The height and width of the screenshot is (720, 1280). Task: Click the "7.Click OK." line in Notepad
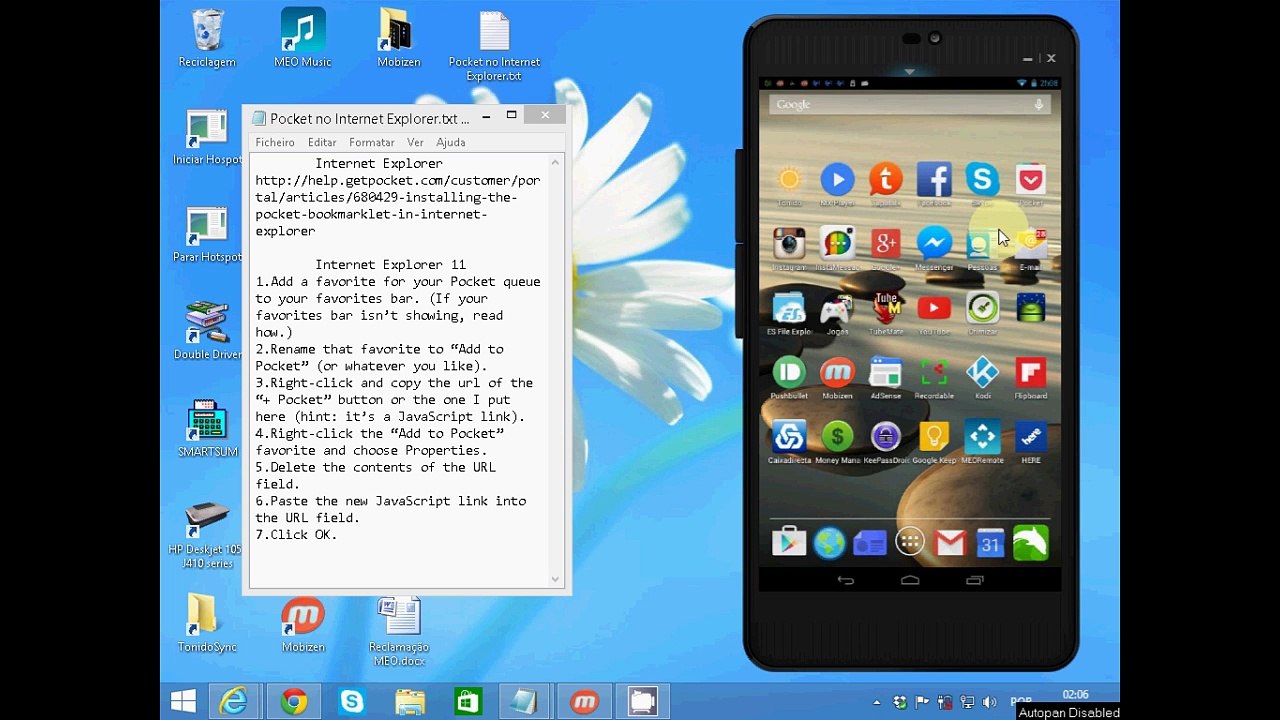click(x=296, y=534)
